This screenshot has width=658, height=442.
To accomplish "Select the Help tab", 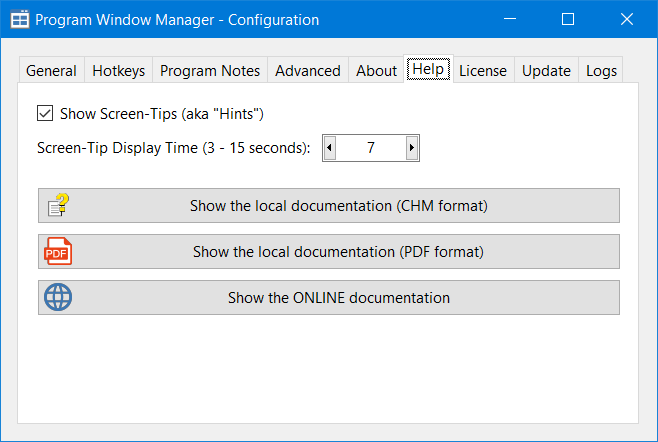I will (x=428, y=70).
